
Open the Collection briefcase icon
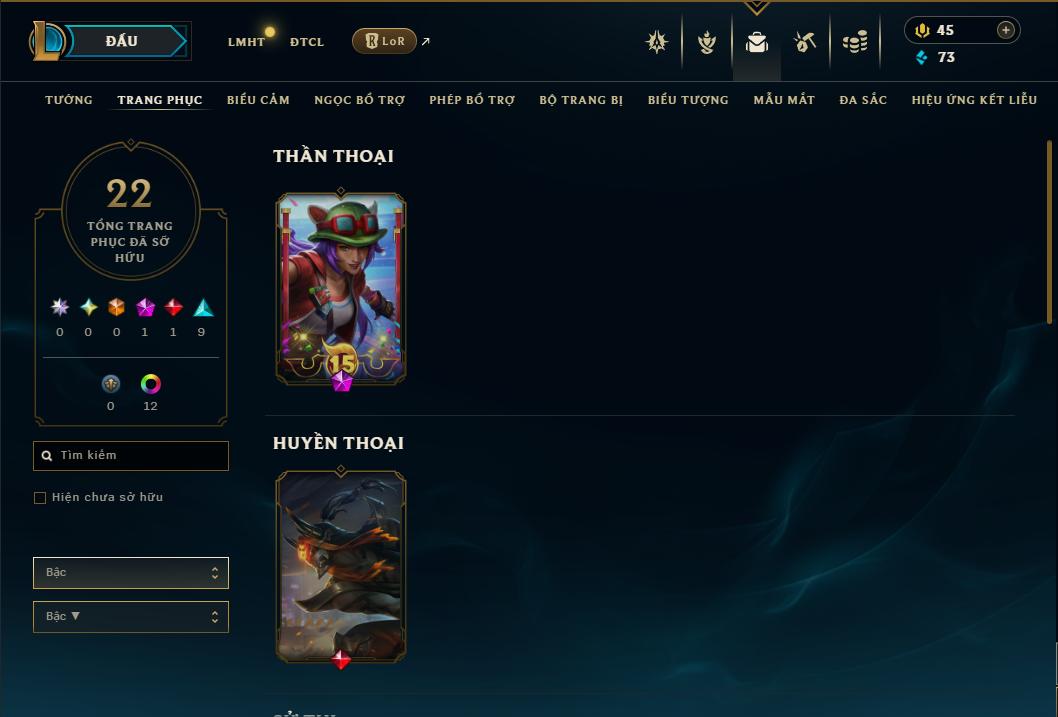click(756, 42)
